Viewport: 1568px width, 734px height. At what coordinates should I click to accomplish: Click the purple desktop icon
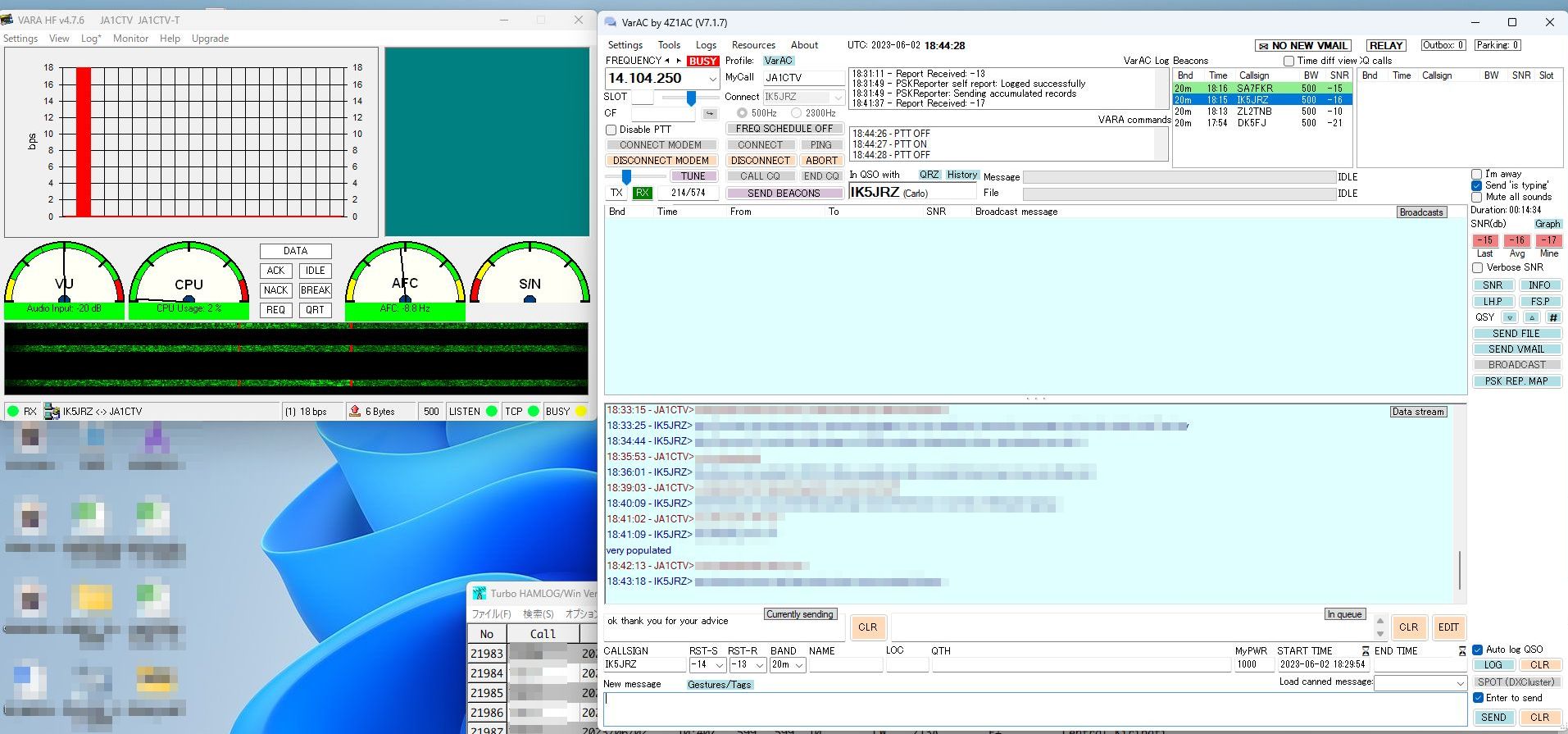(x=156, y=437)
